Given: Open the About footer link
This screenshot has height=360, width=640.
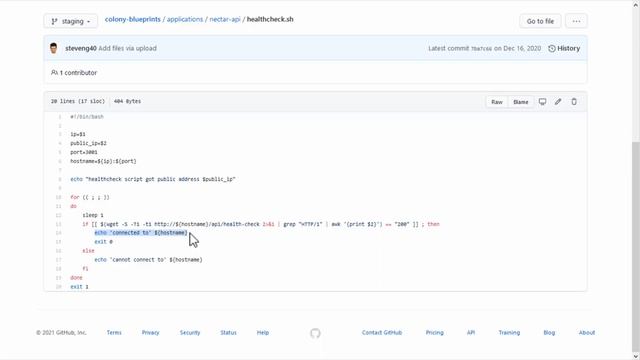Looking at the screenshot, I should coord(587,333).
